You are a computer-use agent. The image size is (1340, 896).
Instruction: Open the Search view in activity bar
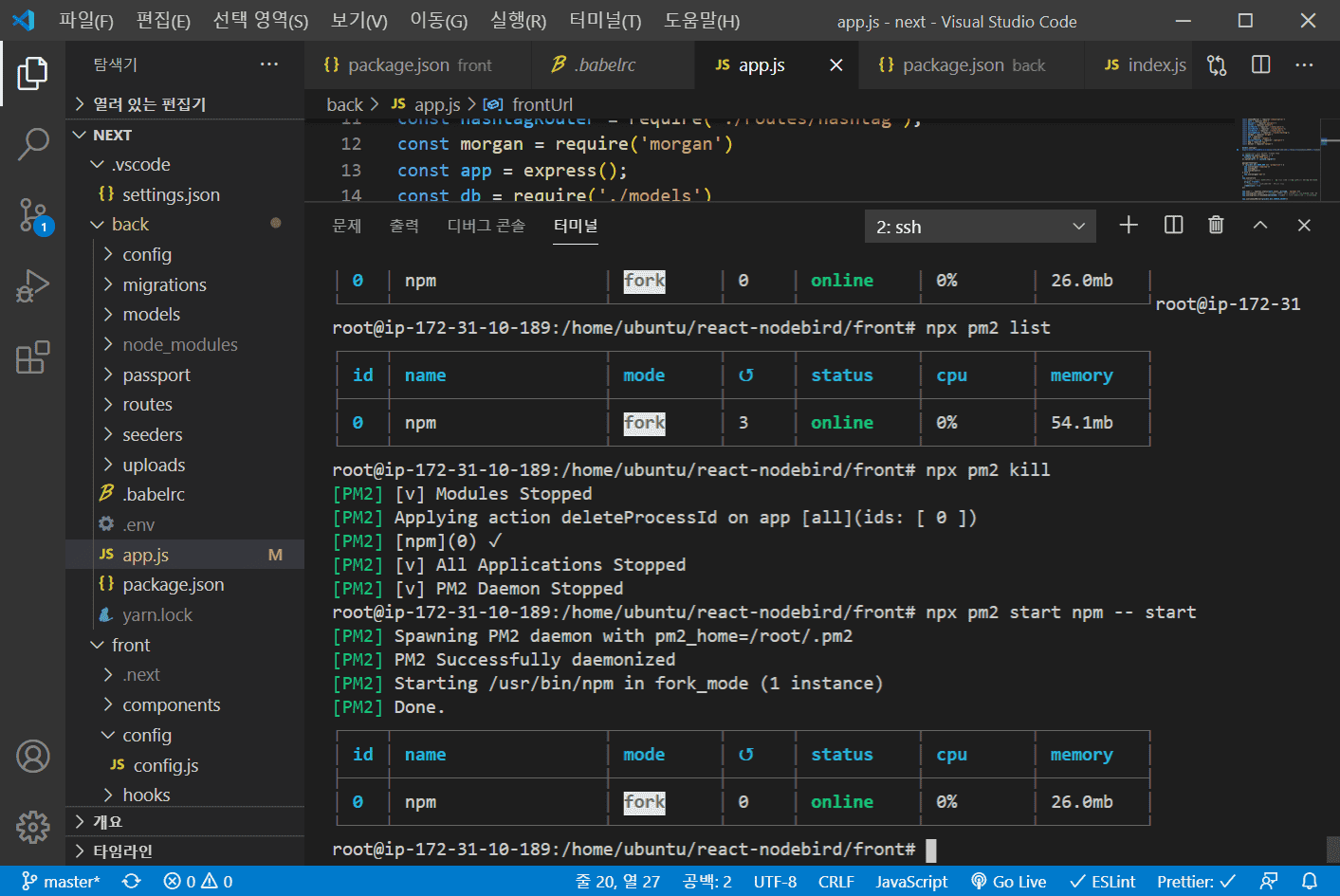33,144
